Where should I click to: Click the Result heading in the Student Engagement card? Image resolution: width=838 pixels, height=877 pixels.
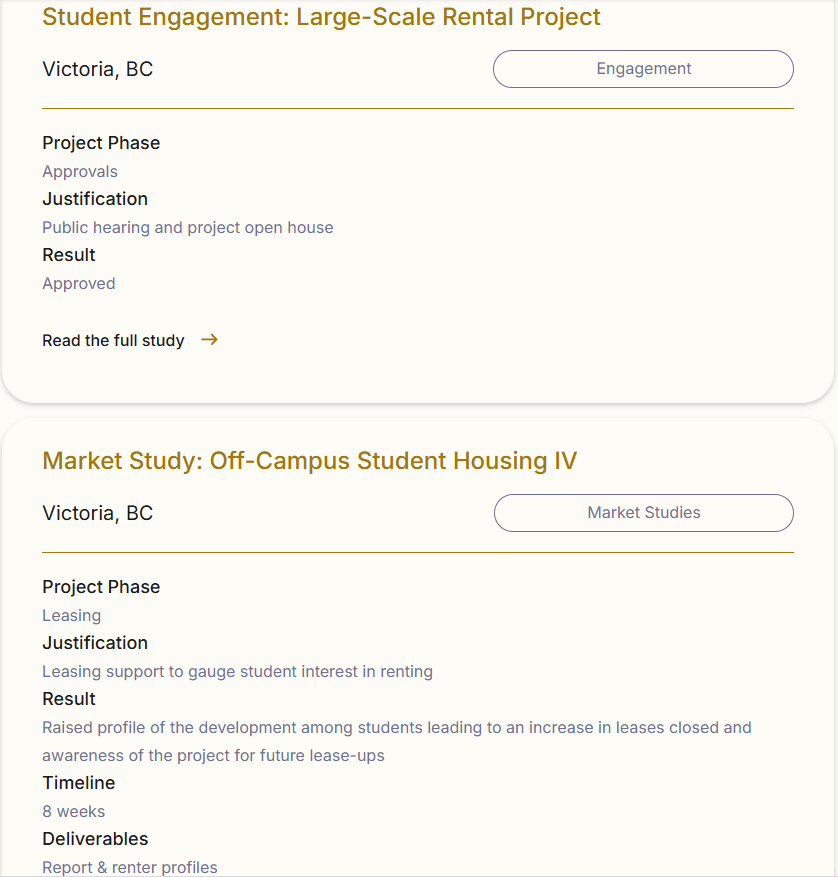(x=69, y=255)
